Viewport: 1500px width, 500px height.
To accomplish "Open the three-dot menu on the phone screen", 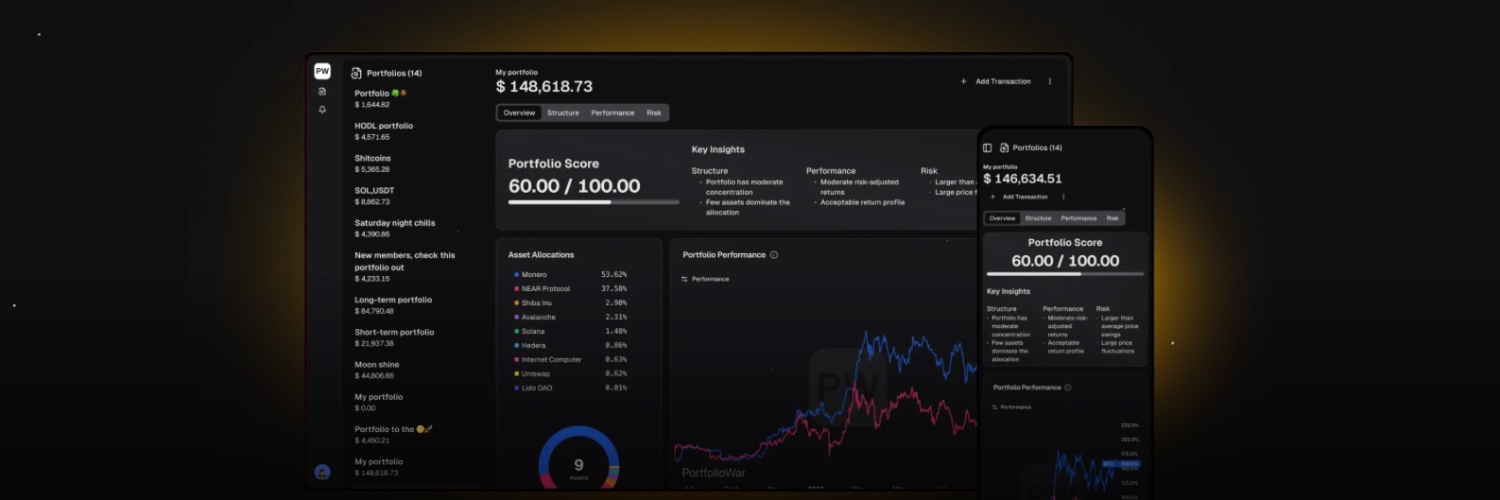I will pyautogui.click(x=1063, y=197).
